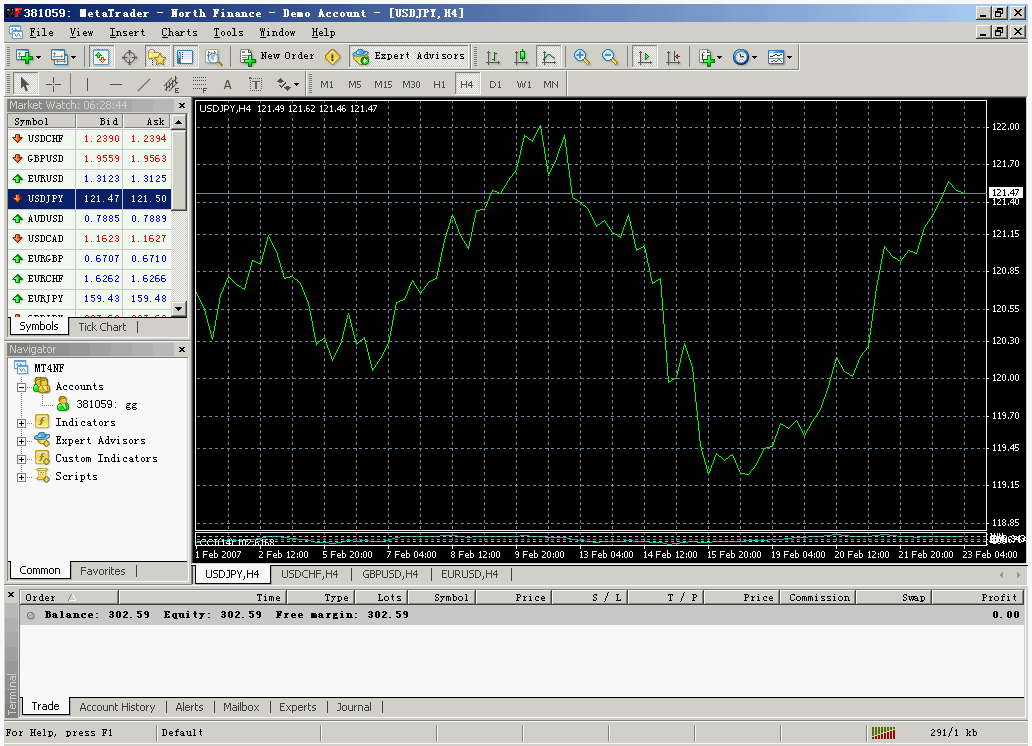The height and width of the screenshot is (746, 1032).
Task: Toggle the Expert Advisors button
Action: (409, 57)
